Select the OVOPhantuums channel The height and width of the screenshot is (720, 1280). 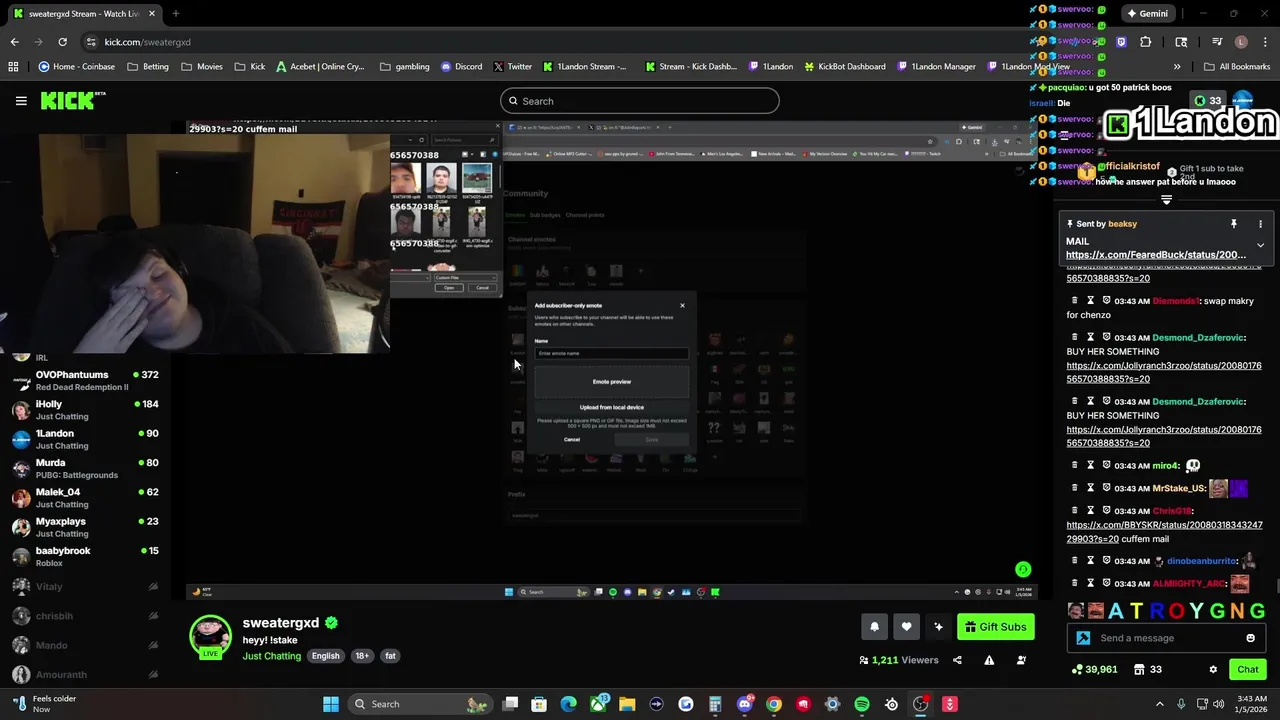(x=85, y=380)
